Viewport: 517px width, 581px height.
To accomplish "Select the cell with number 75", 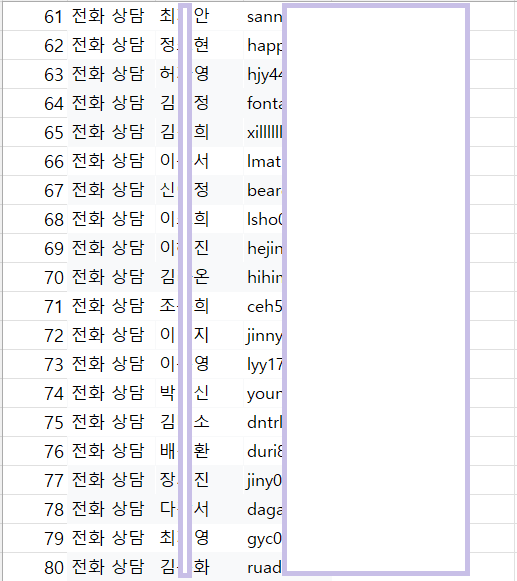I will pyautogui.click(x=35, y=422).
